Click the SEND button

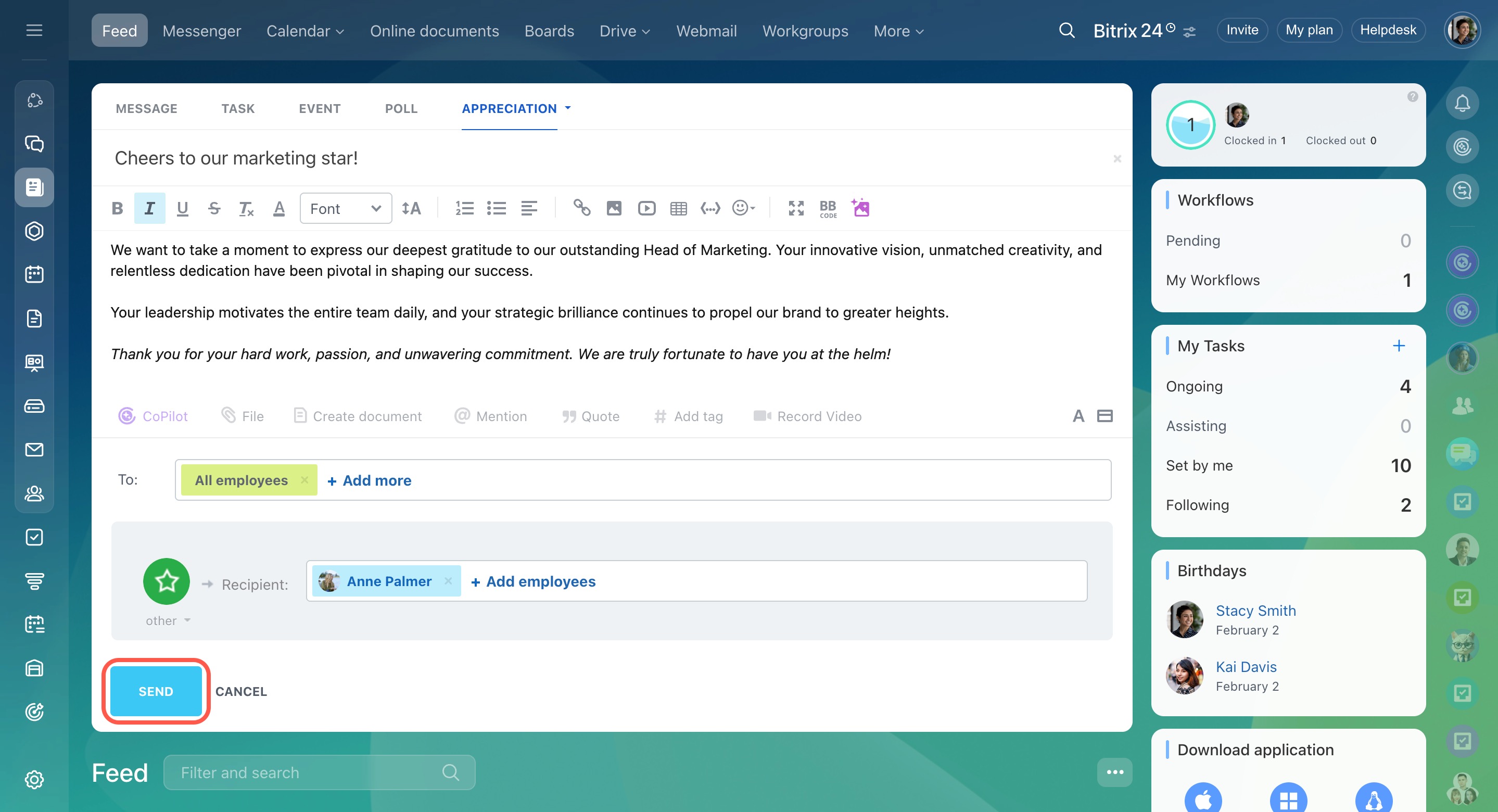tap(155, 691)
